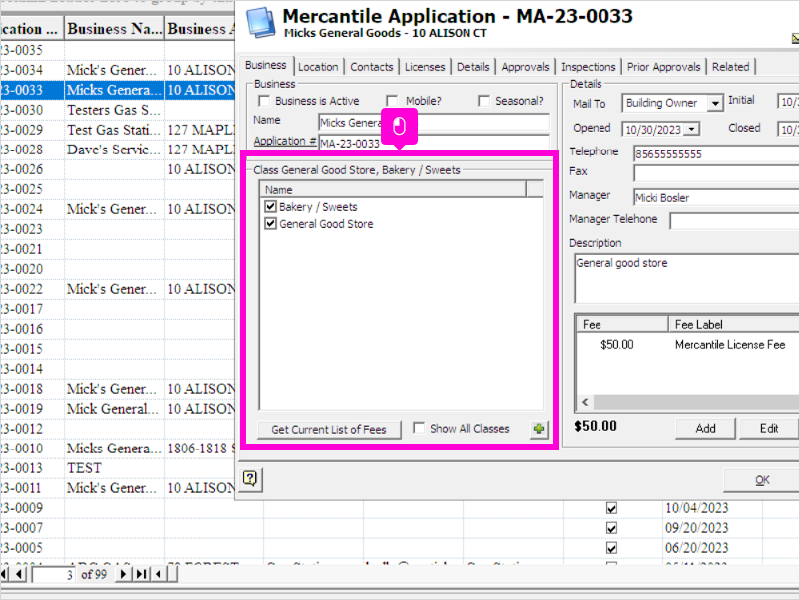Go to previous page arrow

pos(19,574)
